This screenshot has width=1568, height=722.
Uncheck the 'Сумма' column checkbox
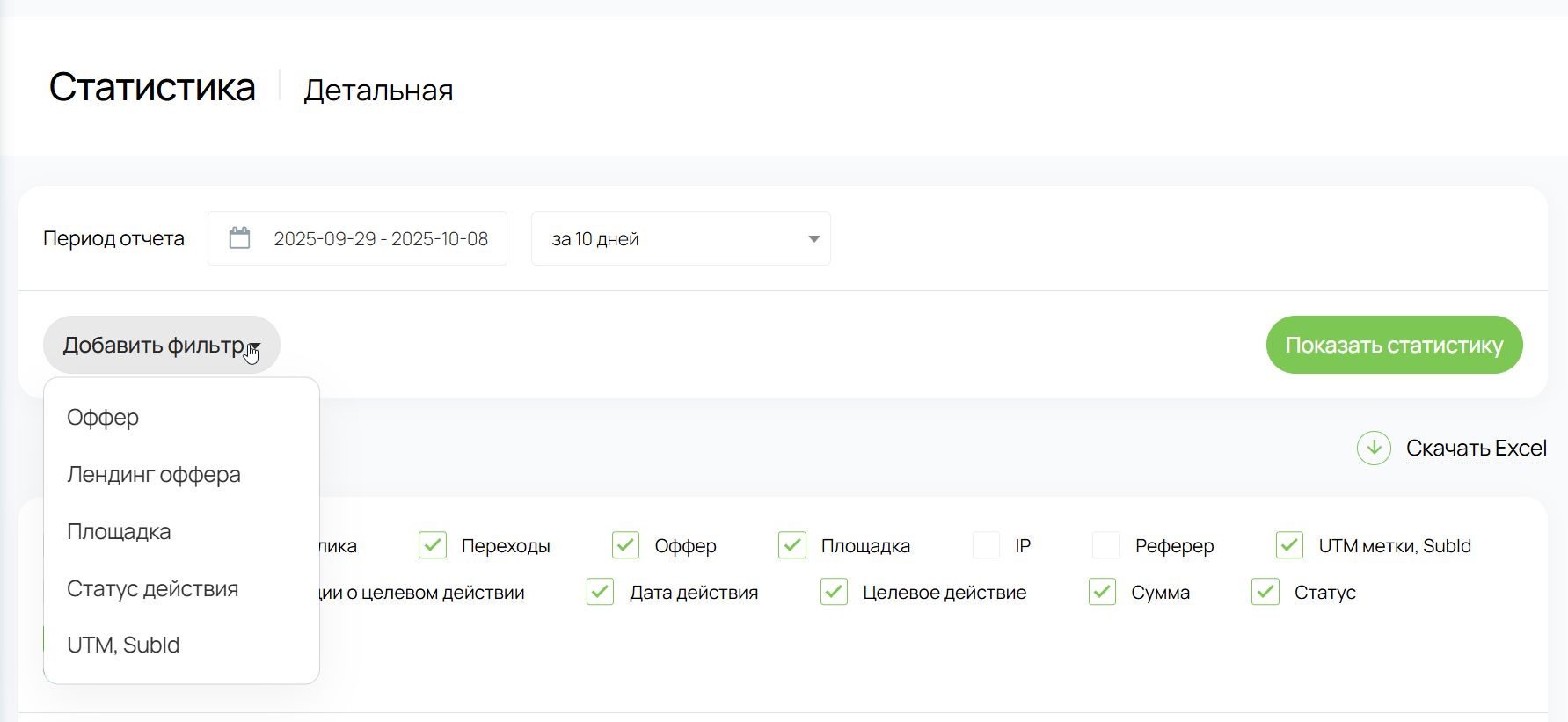(x=1102, y=592)
